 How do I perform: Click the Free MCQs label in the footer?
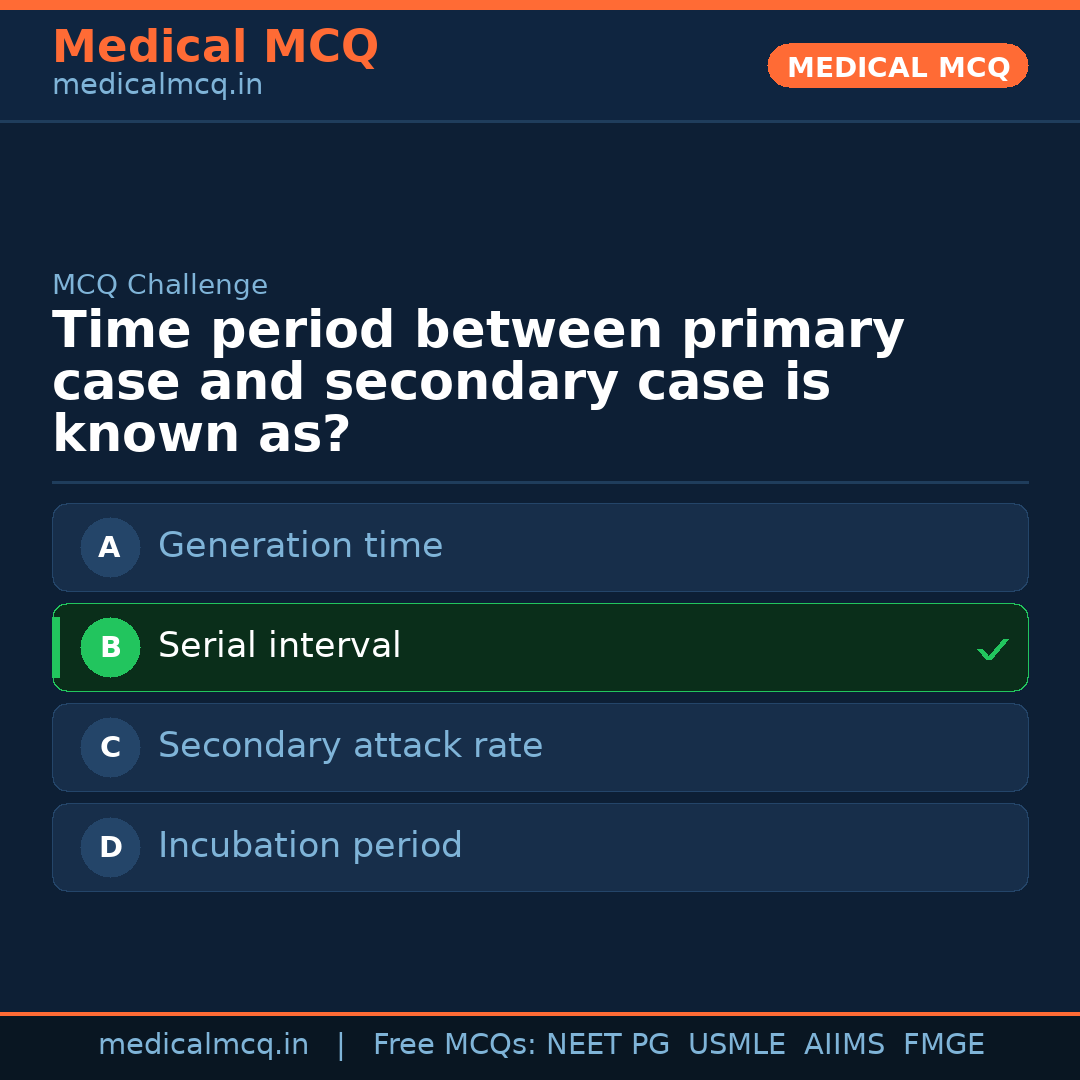coord(455,1045)
